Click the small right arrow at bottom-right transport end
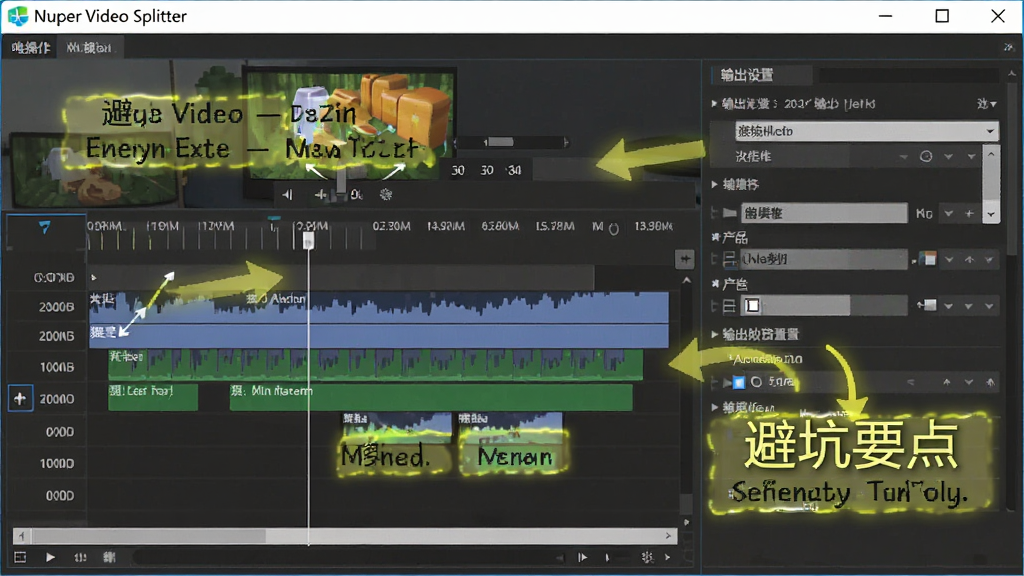Image resolution: width=1024 pixels, height=576 pixels. [x=667, y=557]
